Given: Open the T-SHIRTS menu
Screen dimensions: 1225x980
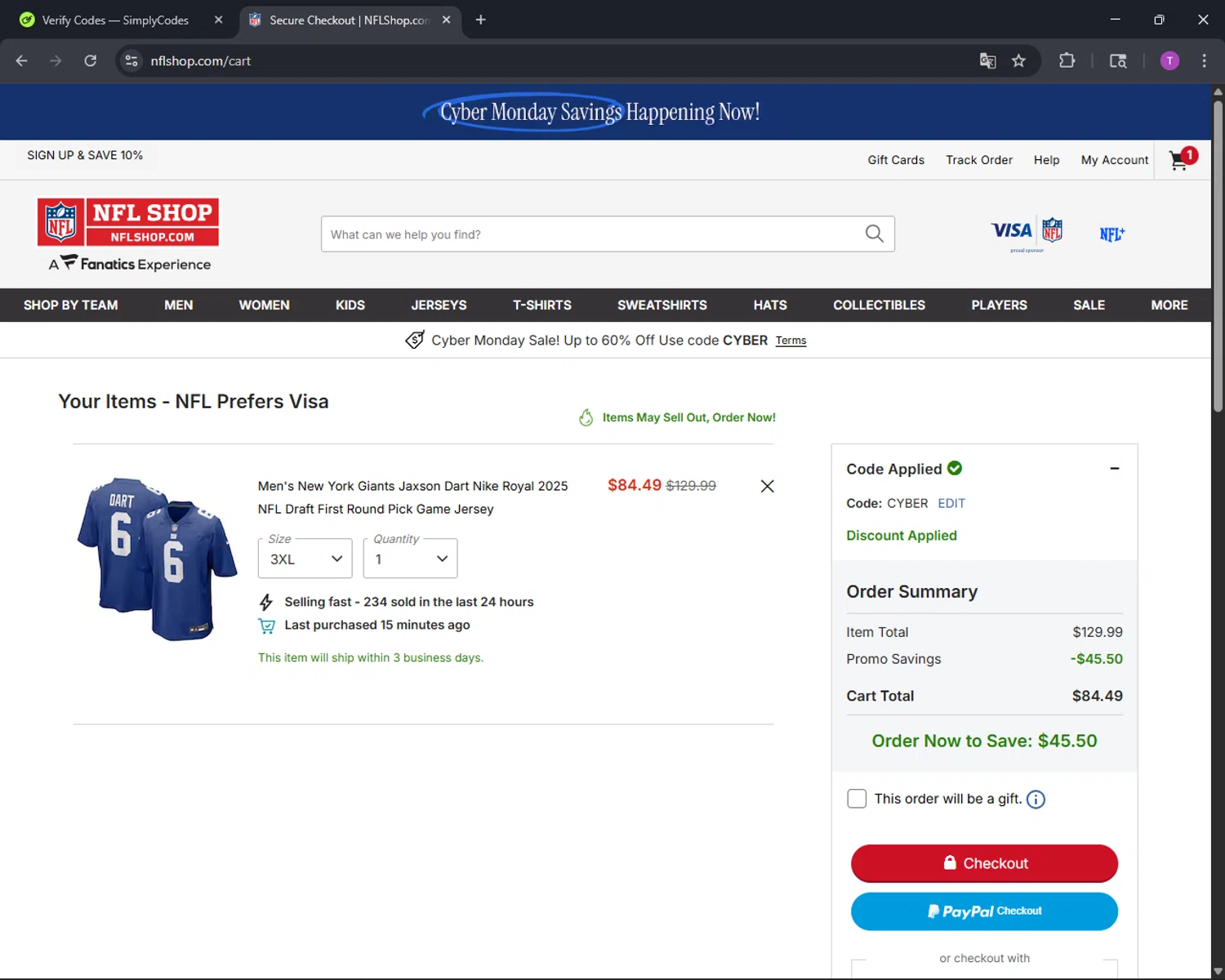Looking at the screenshot, I should [x=542, y=305].
